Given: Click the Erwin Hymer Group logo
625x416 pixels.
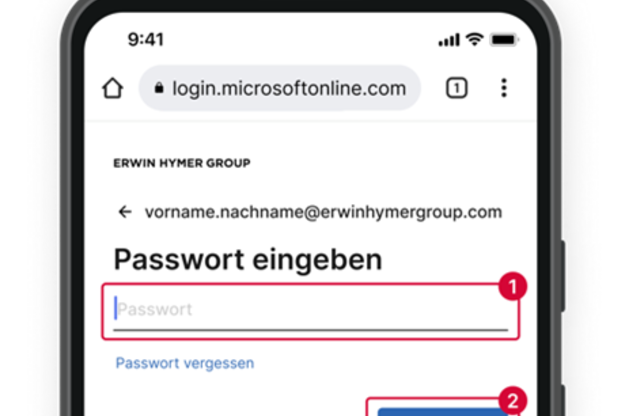Looking at the screenshot, I should tap(182, 163).
